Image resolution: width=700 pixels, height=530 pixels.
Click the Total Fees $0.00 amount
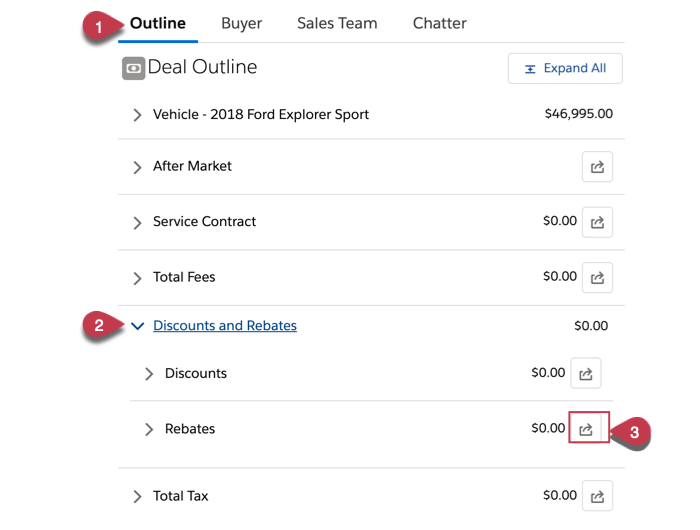pyautogui.click(x=560, y=276)
